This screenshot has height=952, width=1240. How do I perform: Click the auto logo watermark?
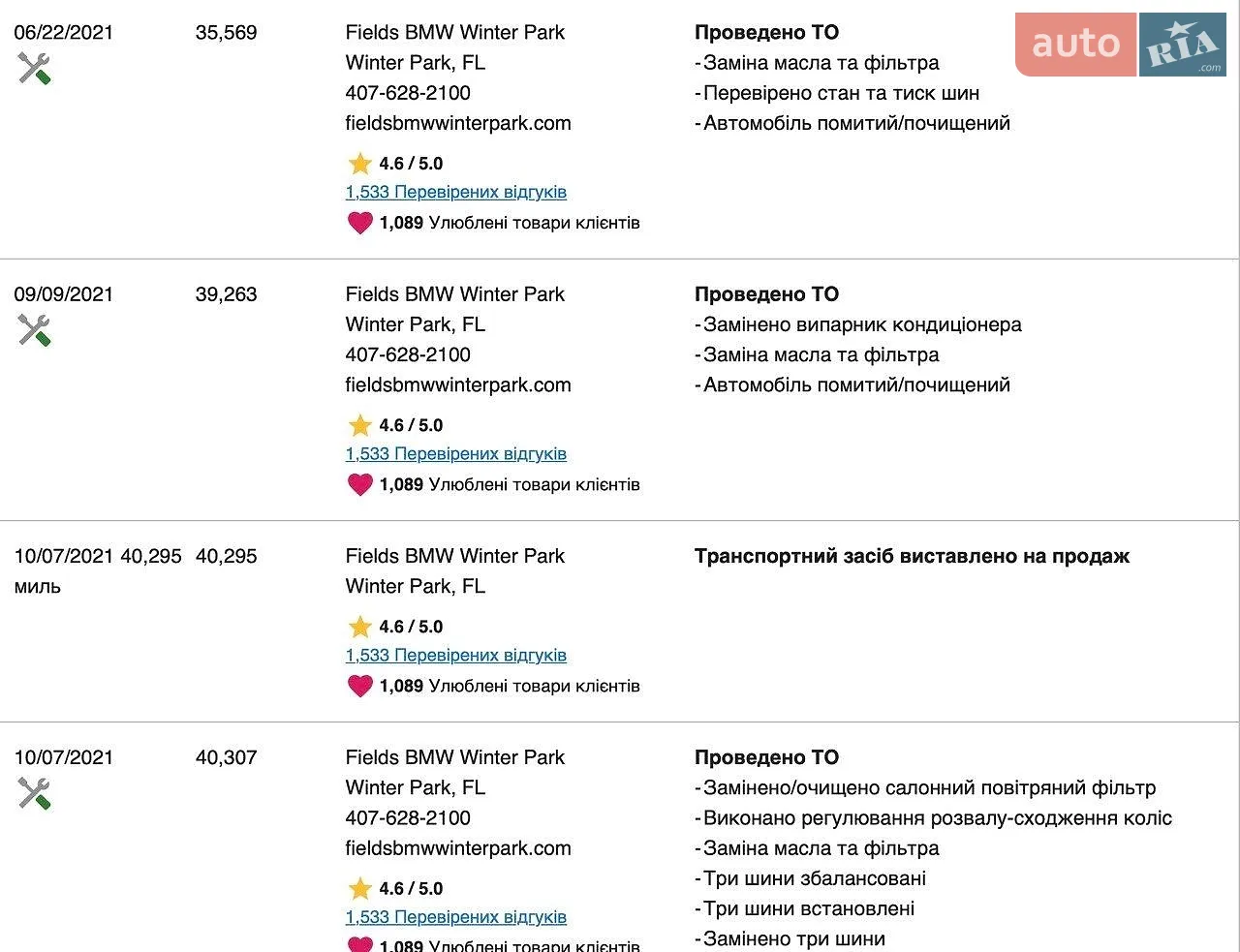pyautogui.click(x=1075, y=45)
